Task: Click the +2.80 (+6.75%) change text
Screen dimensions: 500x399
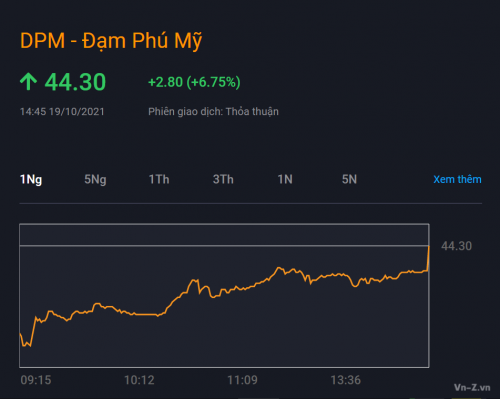Action: (x=194, y=82)
